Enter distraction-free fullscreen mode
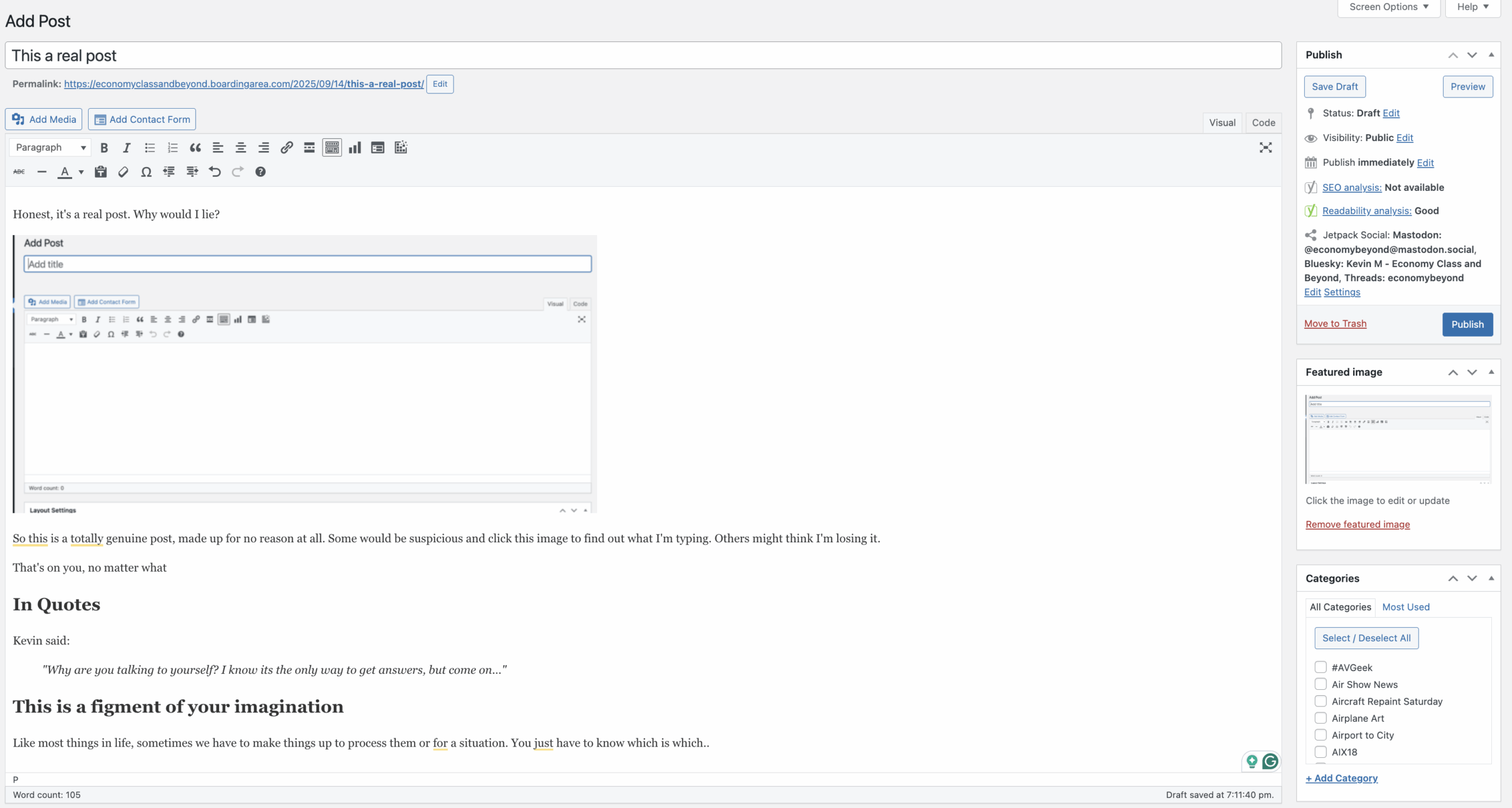1512x808 pixels. point(1265,148)
